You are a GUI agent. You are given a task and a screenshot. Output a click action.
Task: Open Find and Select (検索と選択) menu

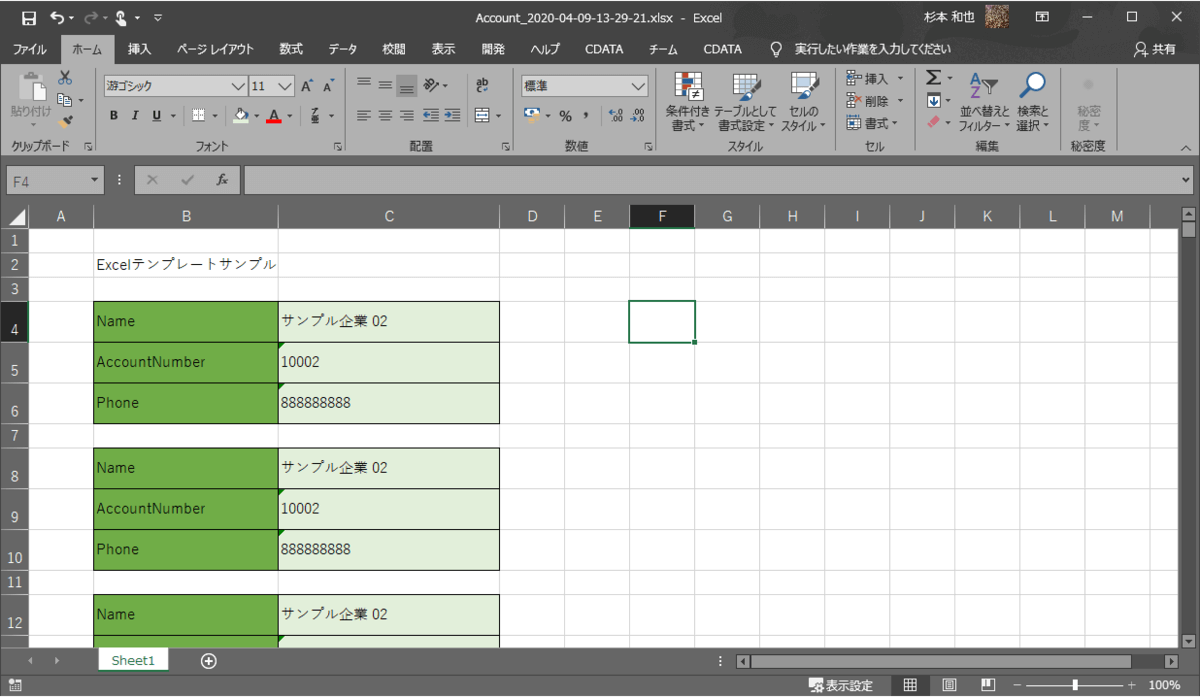(1033, 102)
